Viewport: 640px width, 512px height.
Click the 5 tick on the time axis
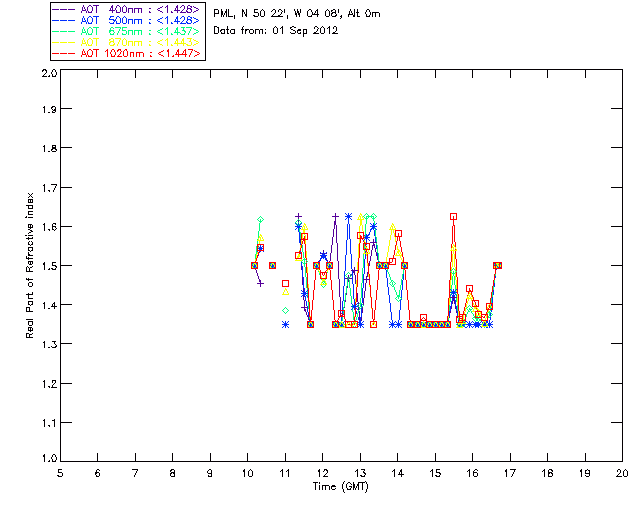coord(60,472)
